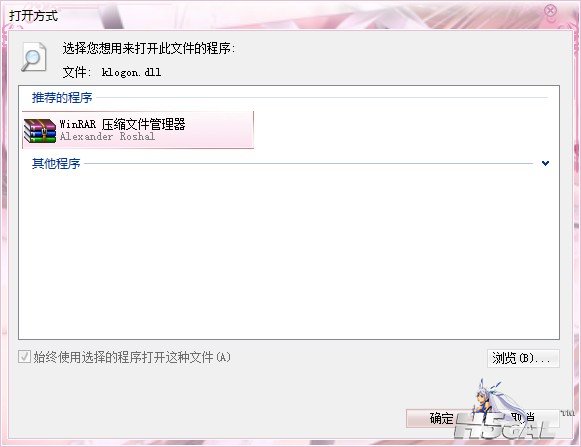Click the 始终使用选择的程序打开这种文件(A) label text
The height and width of the screenshot is (447, 581).
point(132,357)
